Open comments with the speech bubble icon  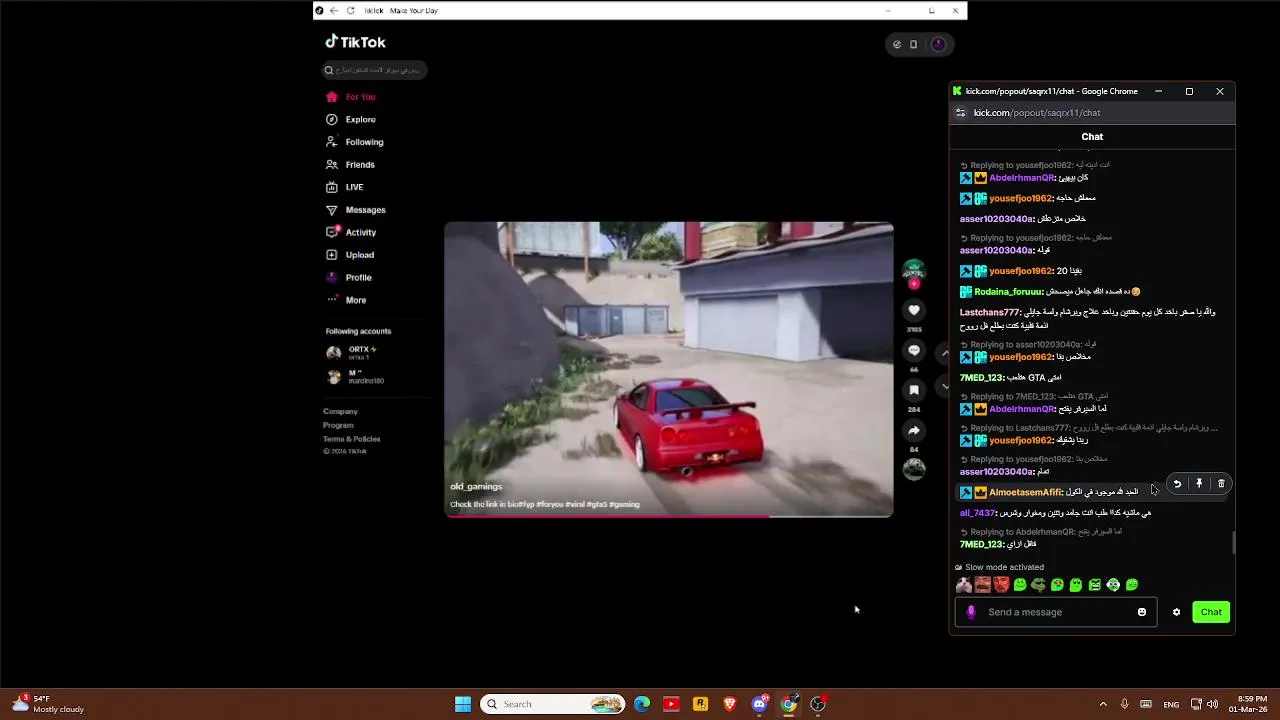pos(914,351)
